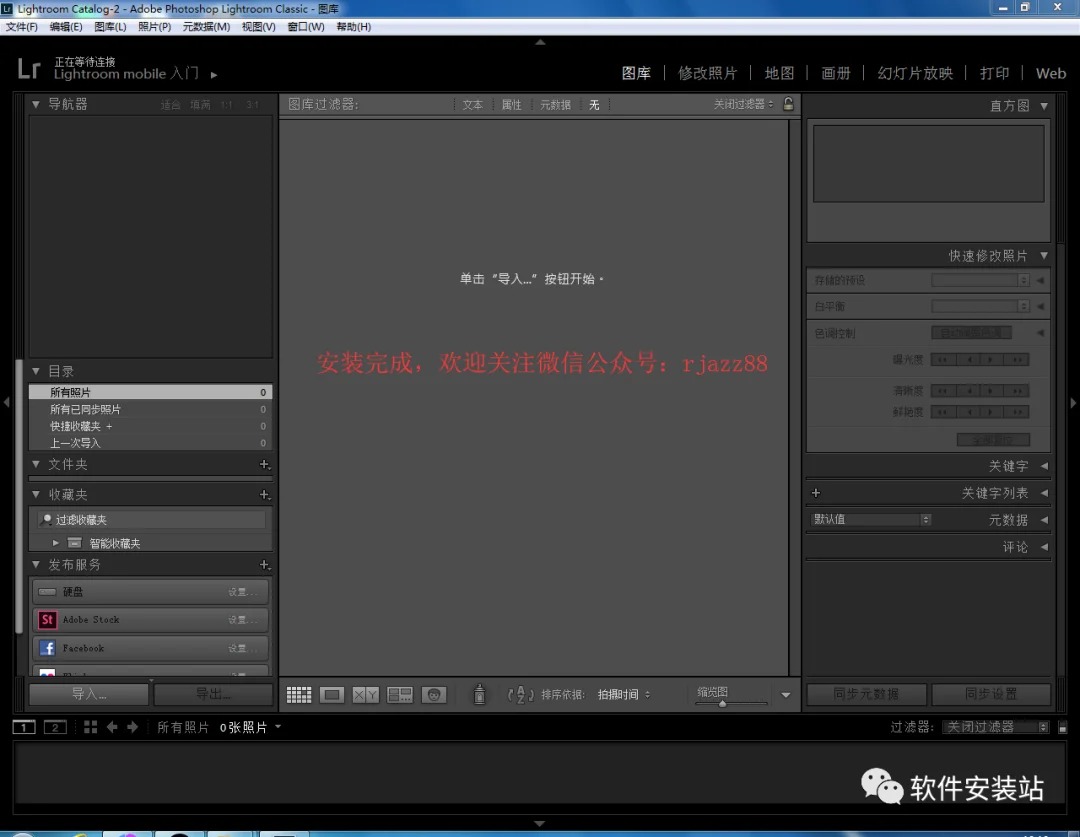
Task: Add folder with plus icon
Action: [264, 464]
